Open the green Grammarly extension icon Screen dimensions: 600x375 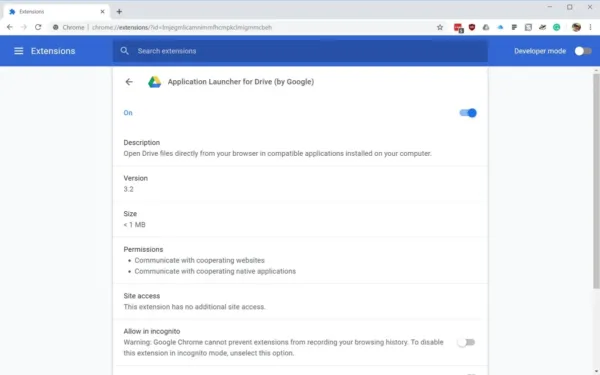point(556,27)
